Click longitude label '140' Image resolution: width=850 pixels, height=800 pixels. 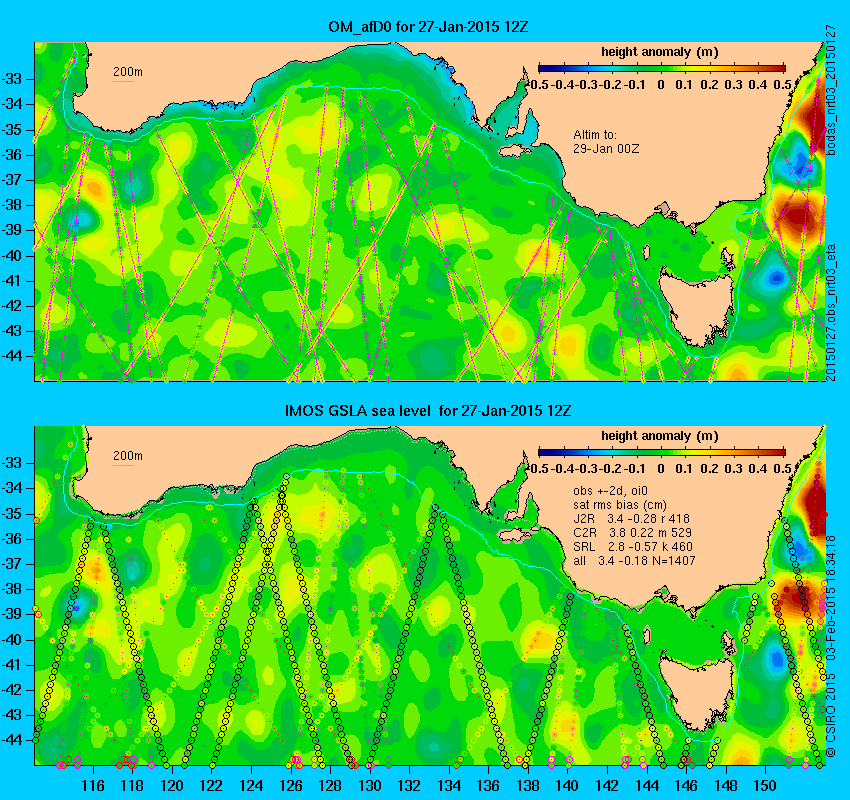(x=568, y=785)
